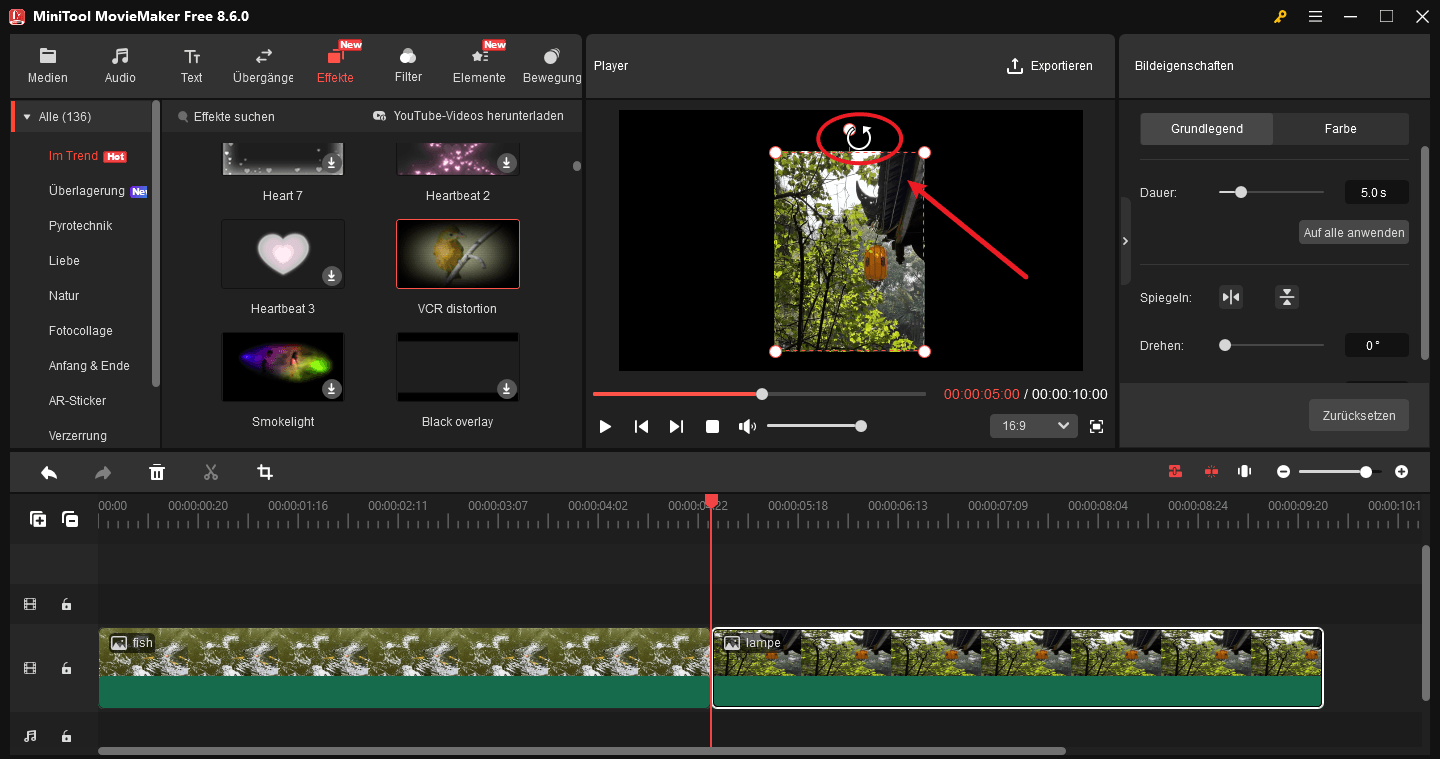The width and height of the screenshot is (1440, 759).
Task: Adjust the Dauer duration slider
Action: pos(1241,191)
